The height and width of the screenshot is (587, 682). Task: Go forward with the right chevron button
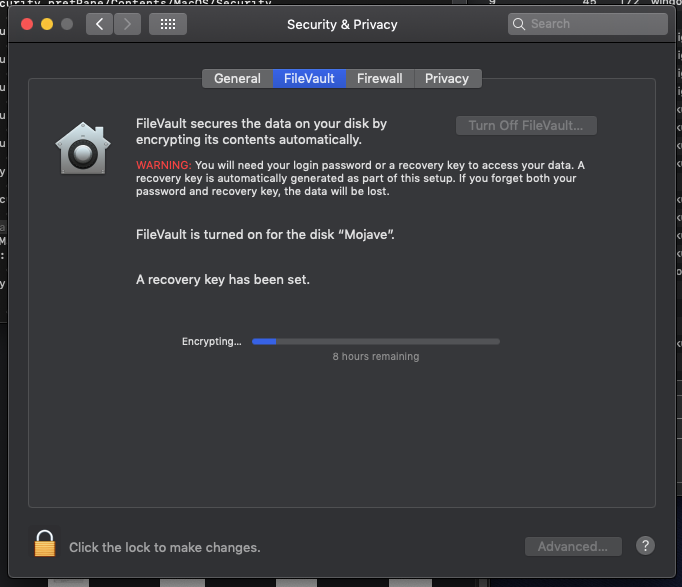(x=127, y=24)
